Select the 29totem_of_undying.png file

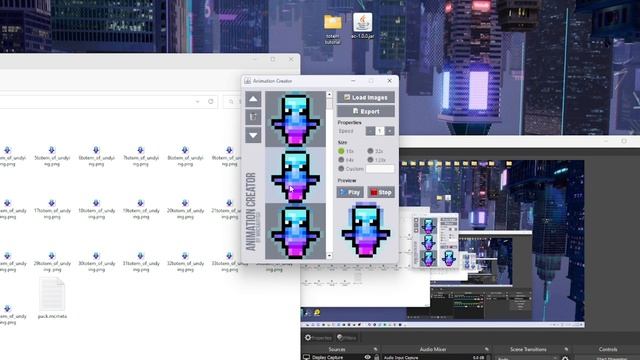(x=52, y=262)
